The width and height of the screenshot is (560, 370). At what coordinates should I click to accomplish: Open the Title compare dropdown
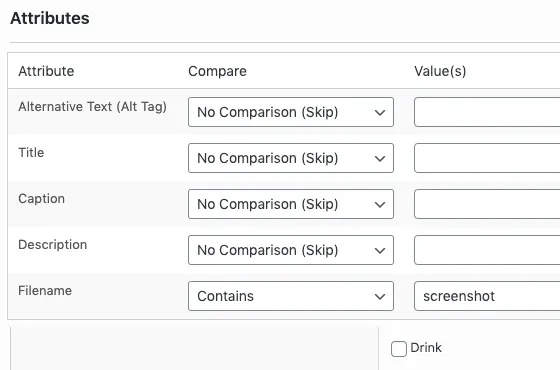point(291,158)
